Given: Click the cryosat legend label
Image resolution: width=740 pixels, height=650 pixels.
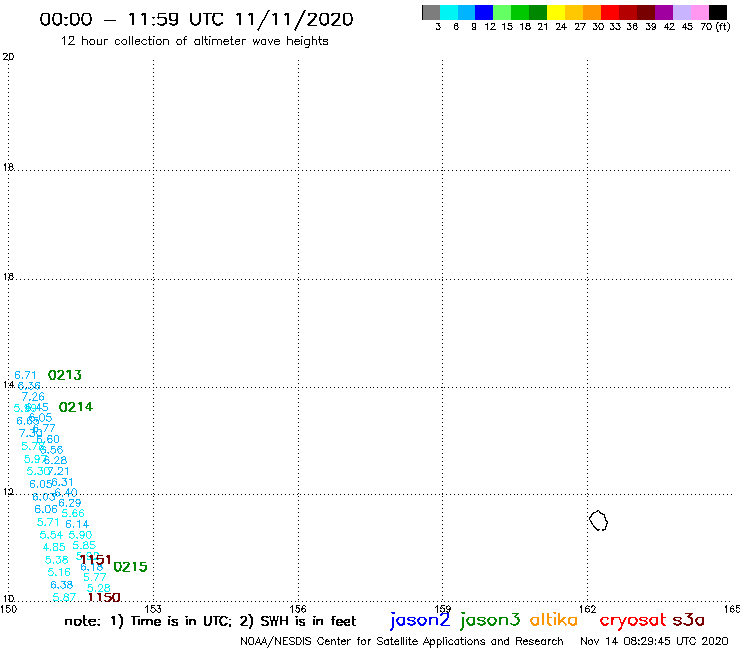Looking at the screenshot, I should 633,621.
